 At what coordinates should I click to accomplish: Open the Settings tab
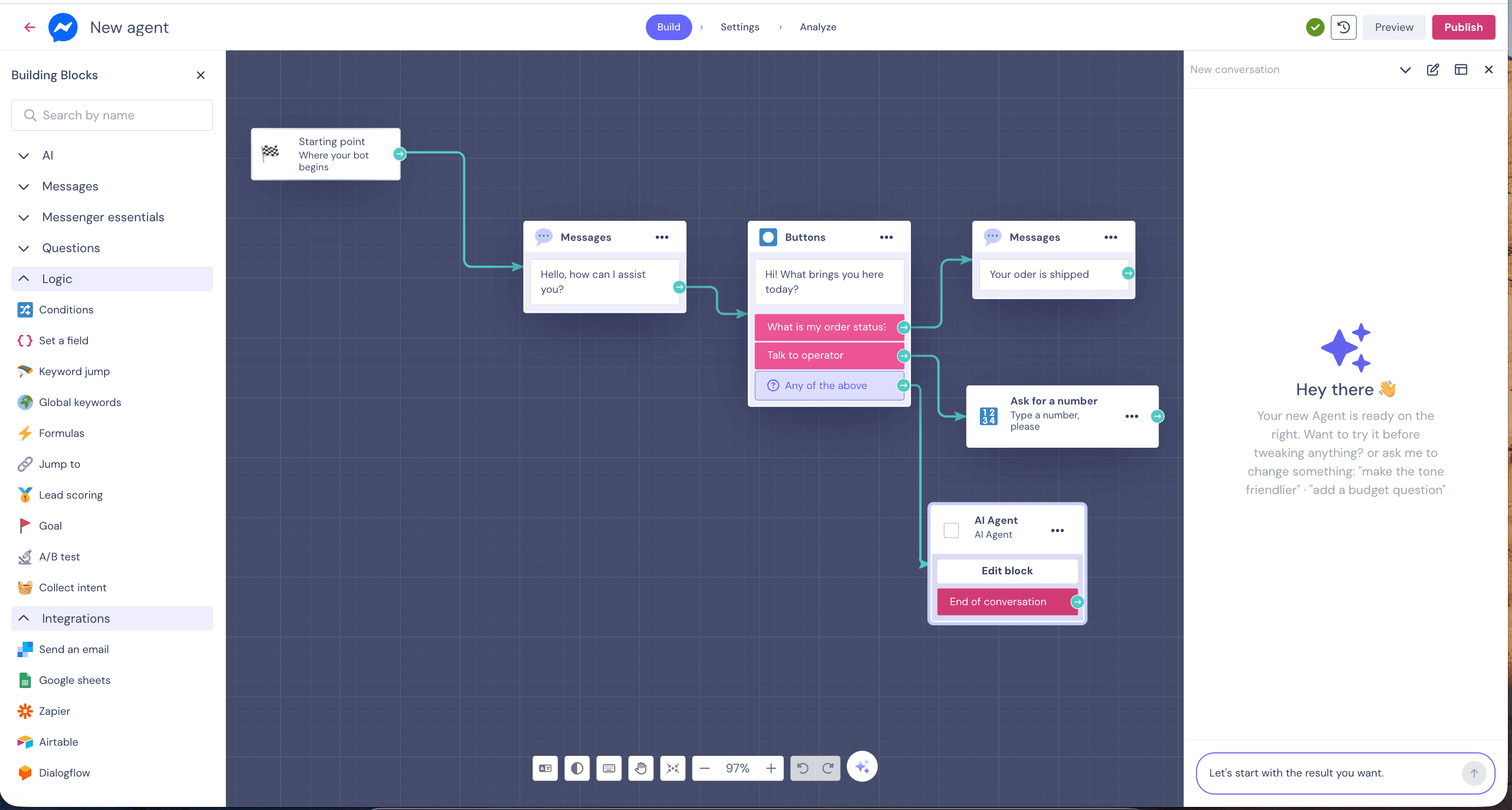(x=740, y=27)
